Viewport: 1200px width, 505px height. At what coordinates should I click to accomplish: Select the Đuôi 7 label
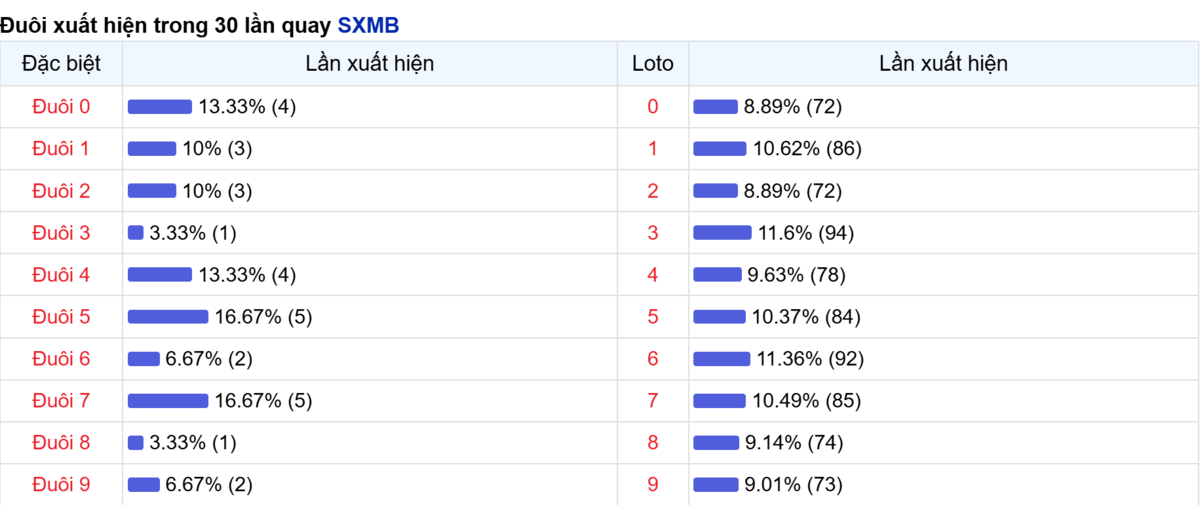[x=61, y=401]
